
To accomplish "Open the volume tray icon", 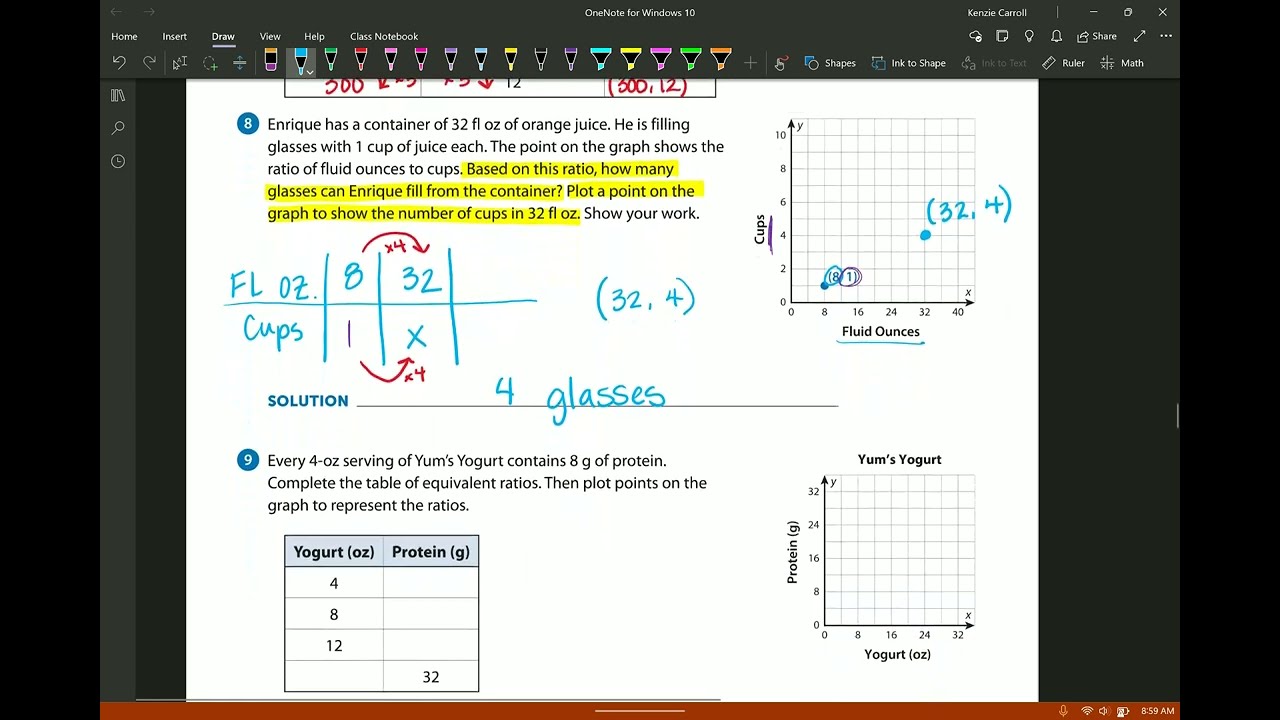I will (x=1104, y=711).
